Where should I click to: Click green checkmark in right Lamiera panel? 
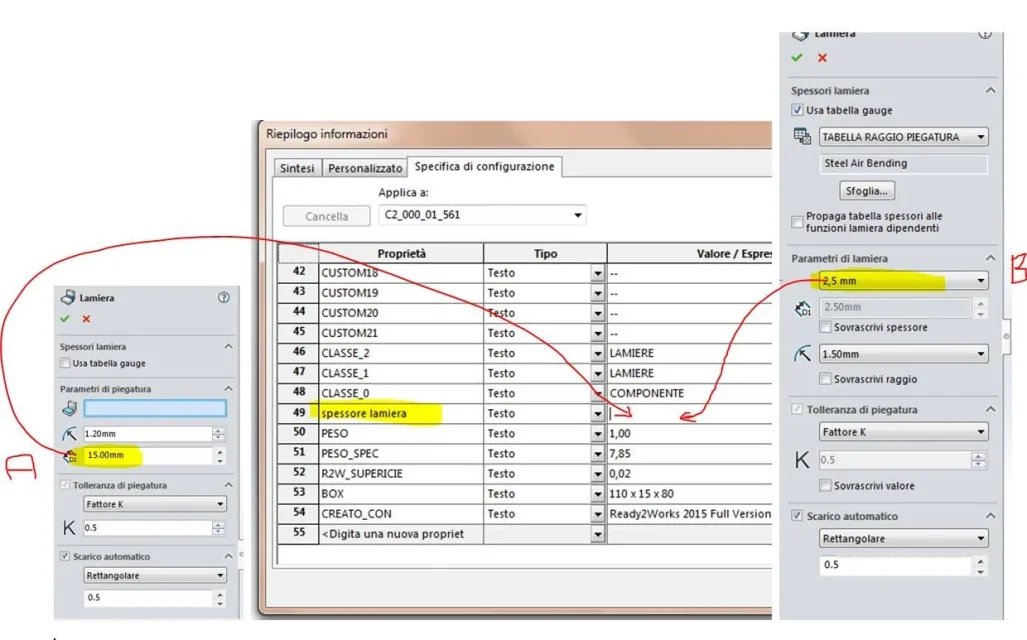797,58
